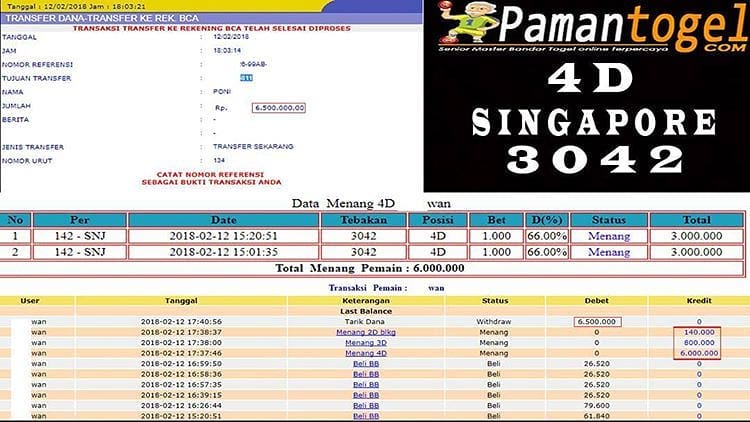The width and height of the screenshot is (750, 422).
Task: Click the Tanggal header in transactions table
Action: tap(181, 301)
